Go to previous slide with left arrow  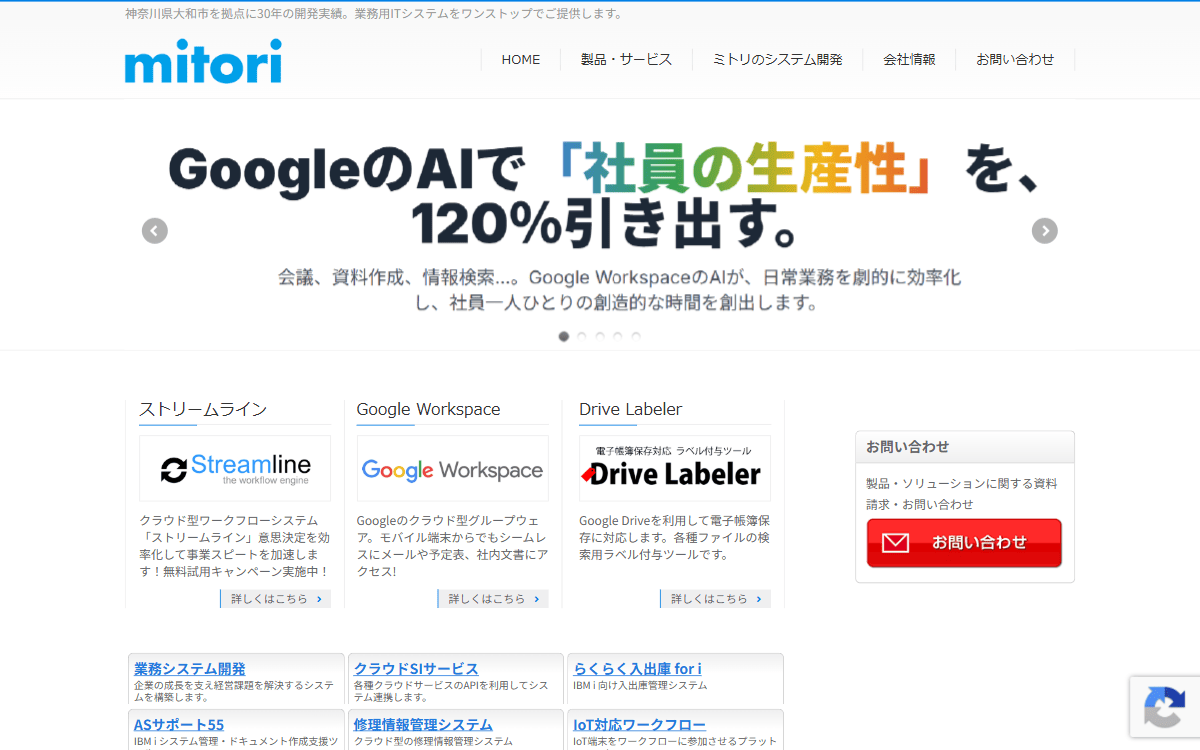tap(154, 231)
